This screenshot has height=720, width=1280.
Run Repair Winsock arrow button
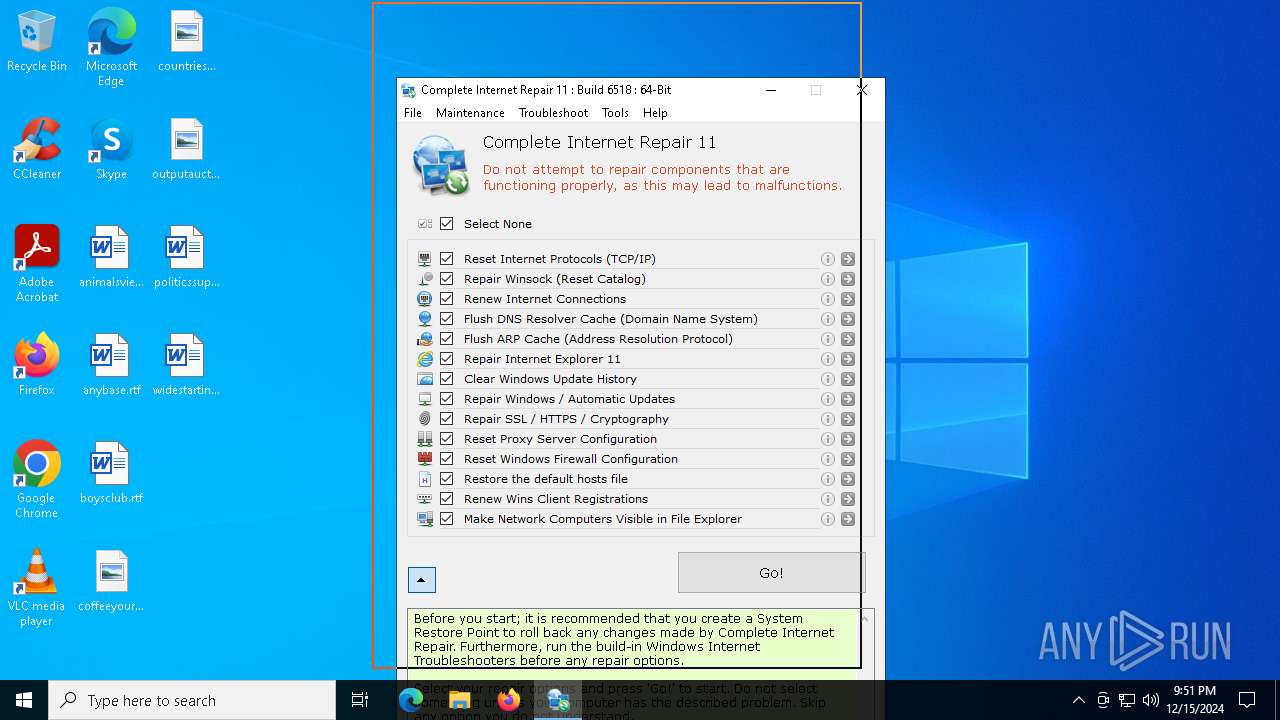848,279
